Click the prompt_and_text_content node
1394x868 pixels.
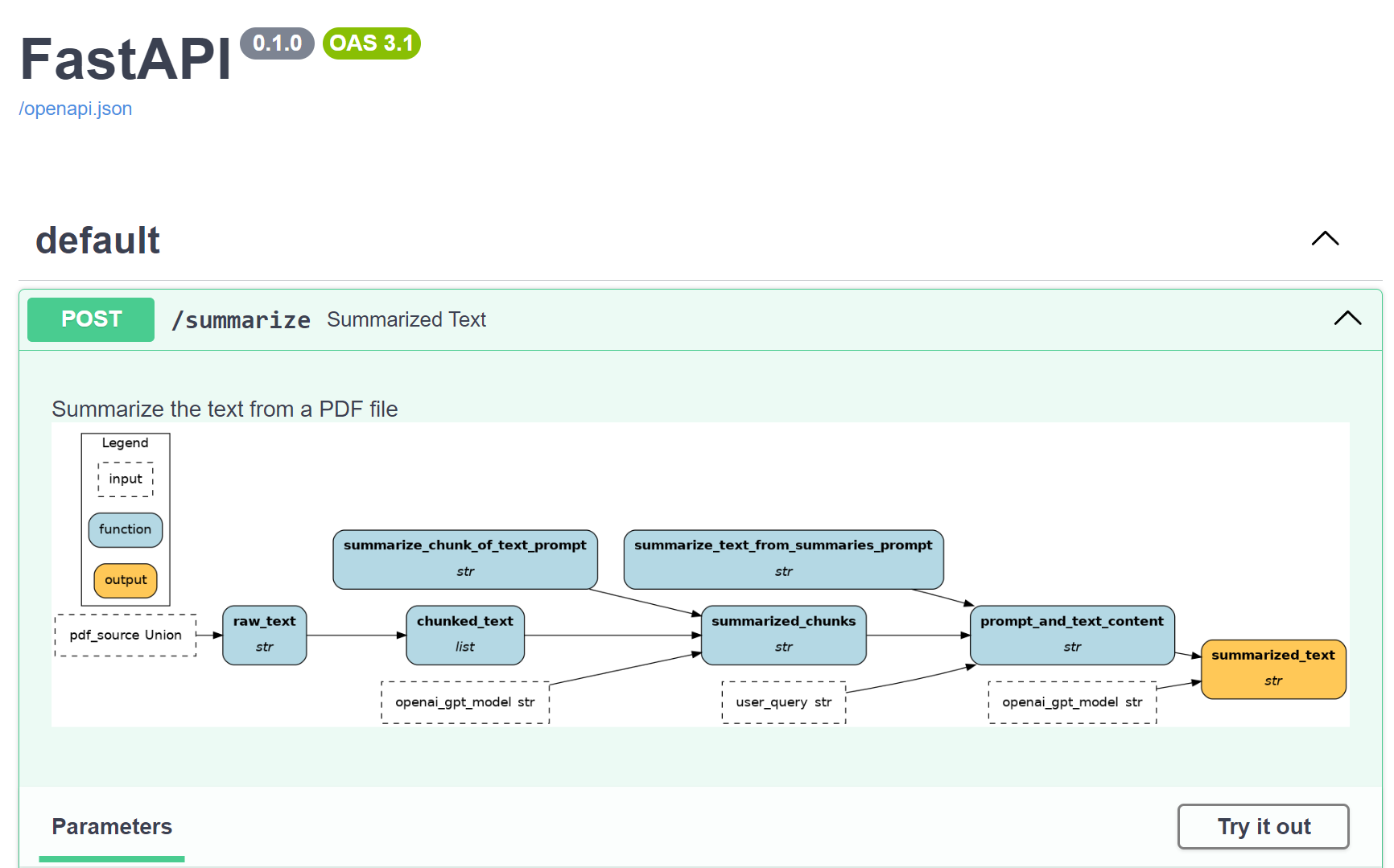tap(1071, 635)
